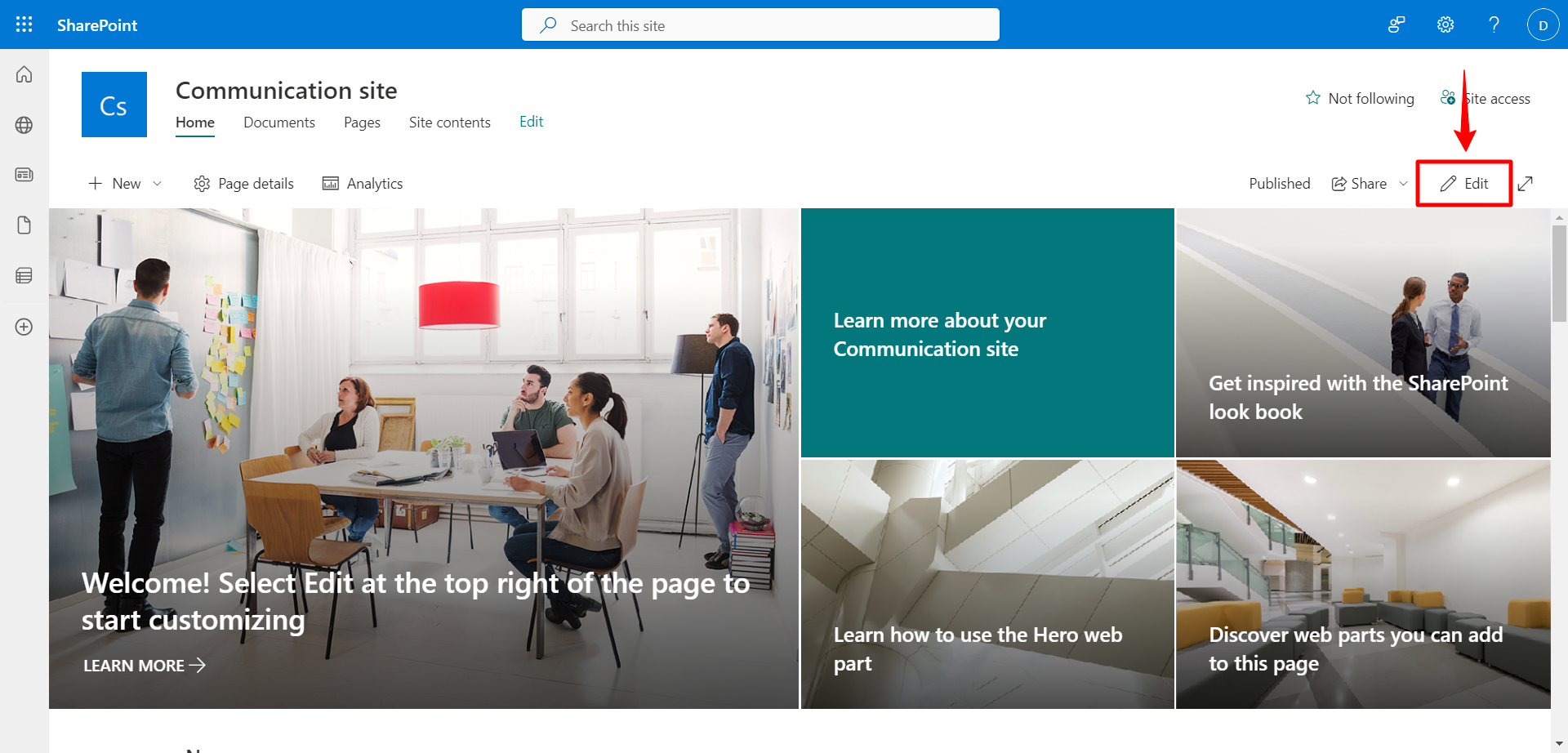
Task: Open My lists icon in left rail
Action: point(24,276)
